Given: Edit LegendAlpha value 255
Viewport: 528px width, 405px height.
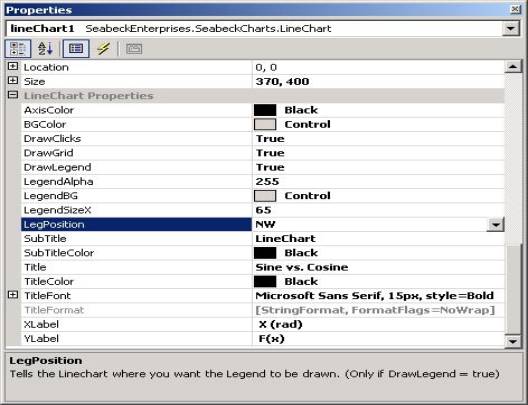Looking at the screenshot, I should pos(267,181).
